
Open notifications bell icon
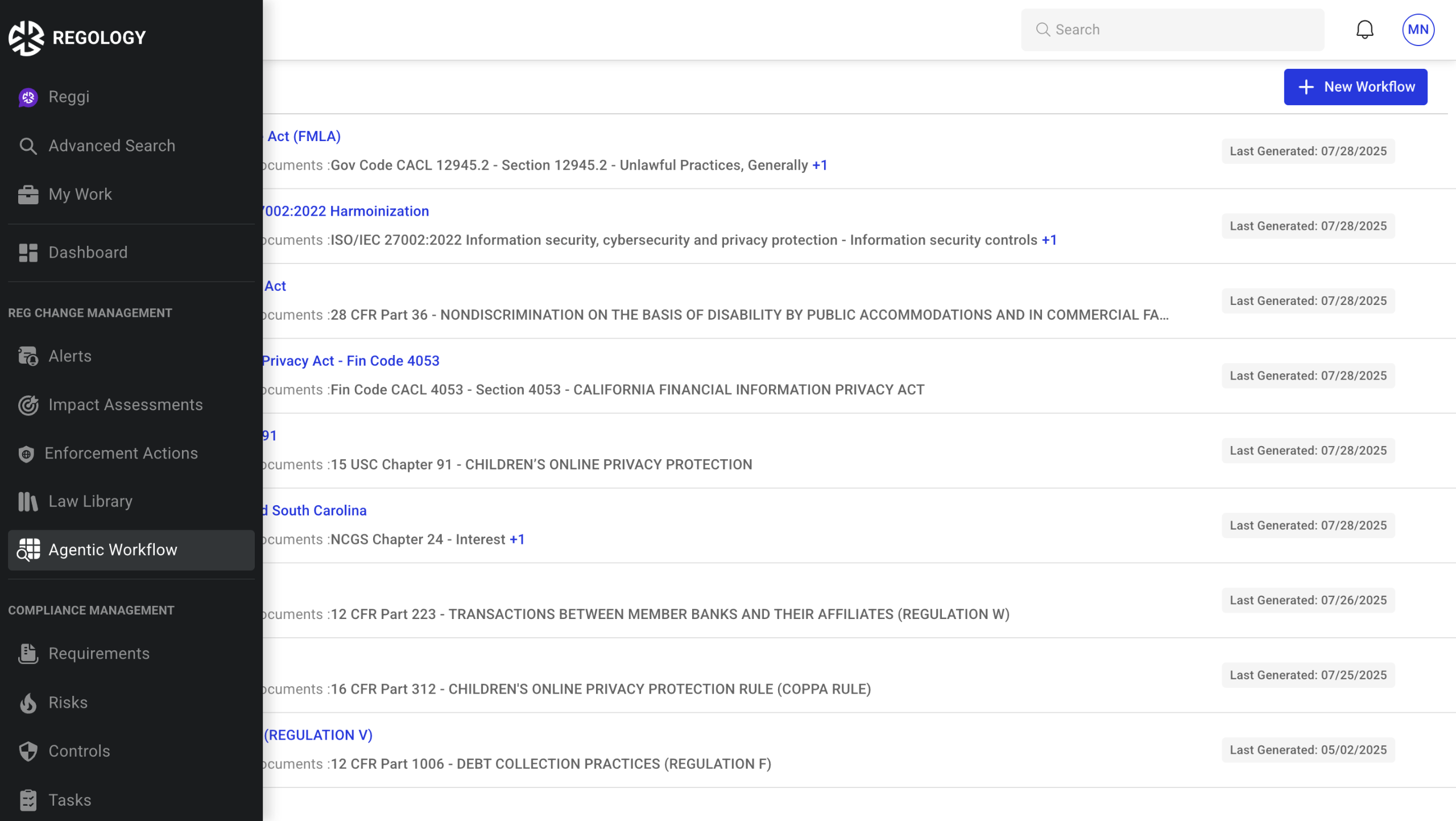[1364, 30]
